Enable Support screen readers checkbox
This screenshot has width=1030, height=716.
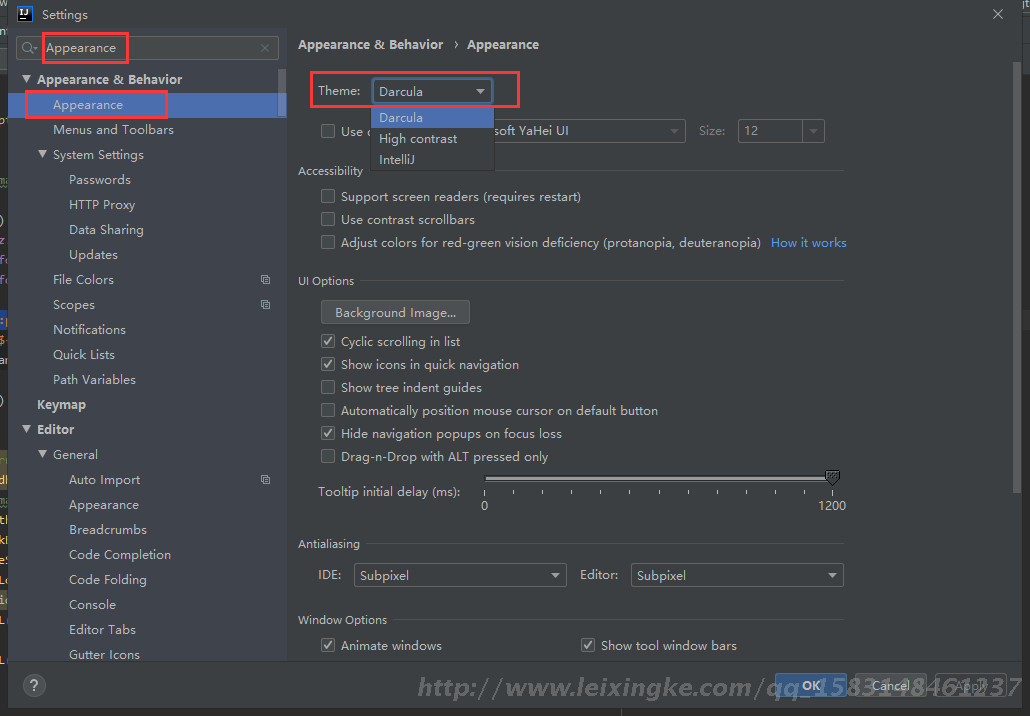(x=328, y=197)
